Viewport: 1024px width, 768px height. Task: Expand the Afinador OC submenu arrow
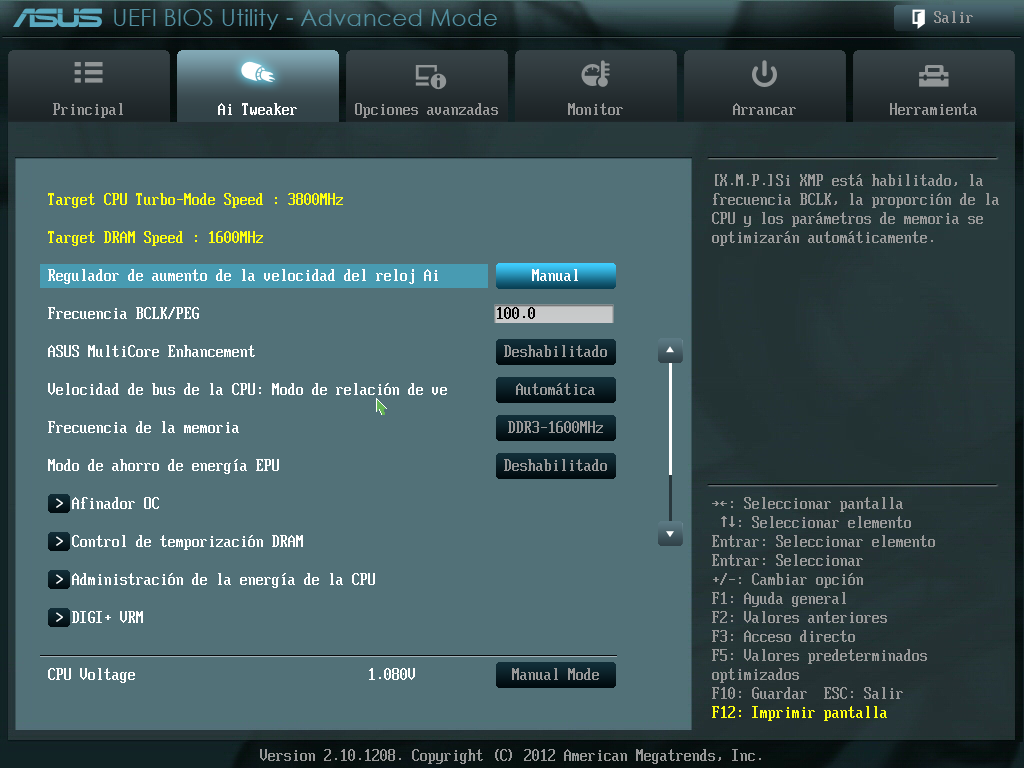pos(59,504)
